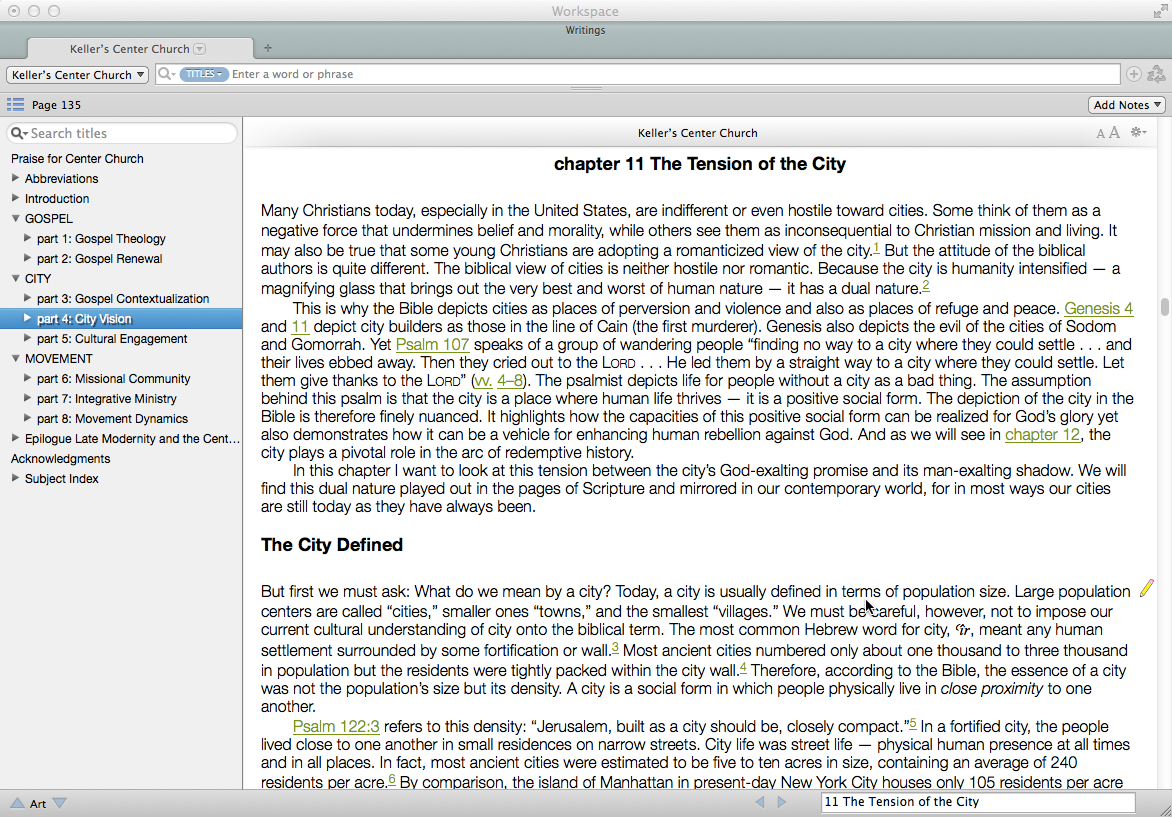Click the yellow pencil note marker
The height and width of the screenshot is (817, 1172).
point(1147,588)
